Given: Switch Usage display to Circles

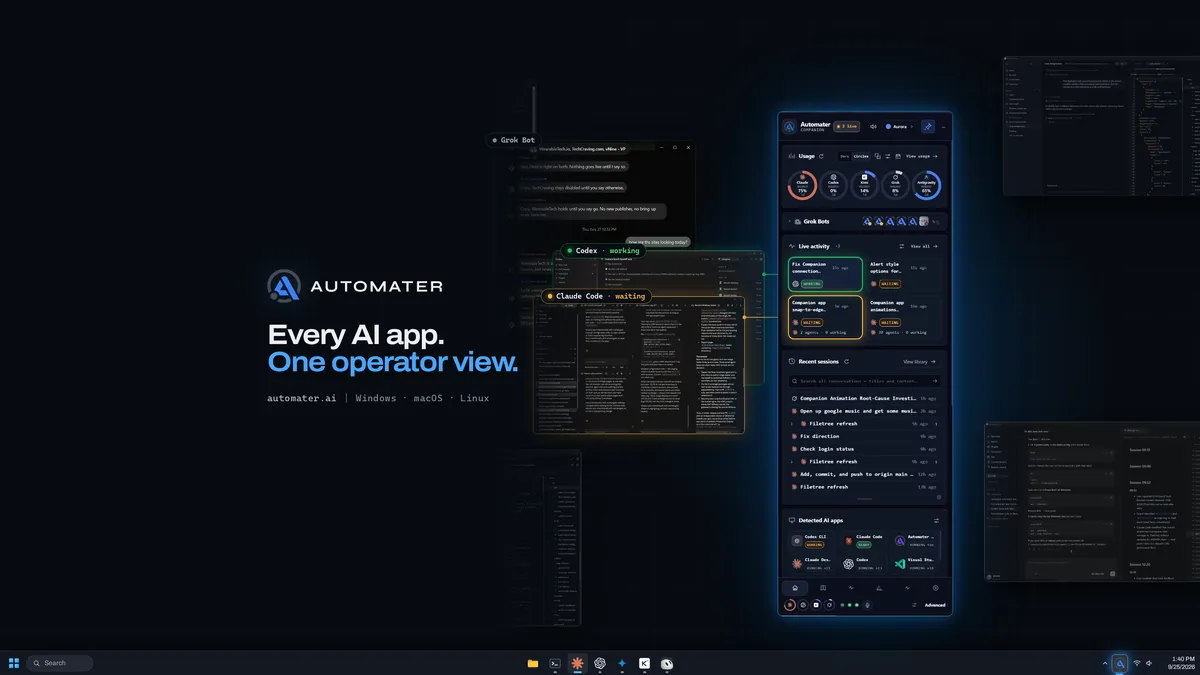Looking at the screenshot, I should [861, 156].
